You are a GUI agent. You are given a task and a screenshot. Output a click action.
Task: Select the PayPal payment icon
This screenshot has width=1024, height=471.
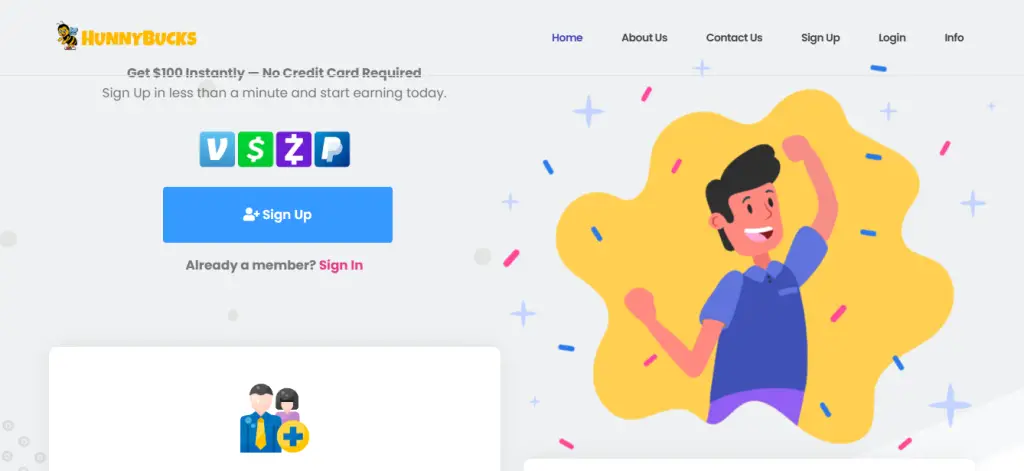332,149
